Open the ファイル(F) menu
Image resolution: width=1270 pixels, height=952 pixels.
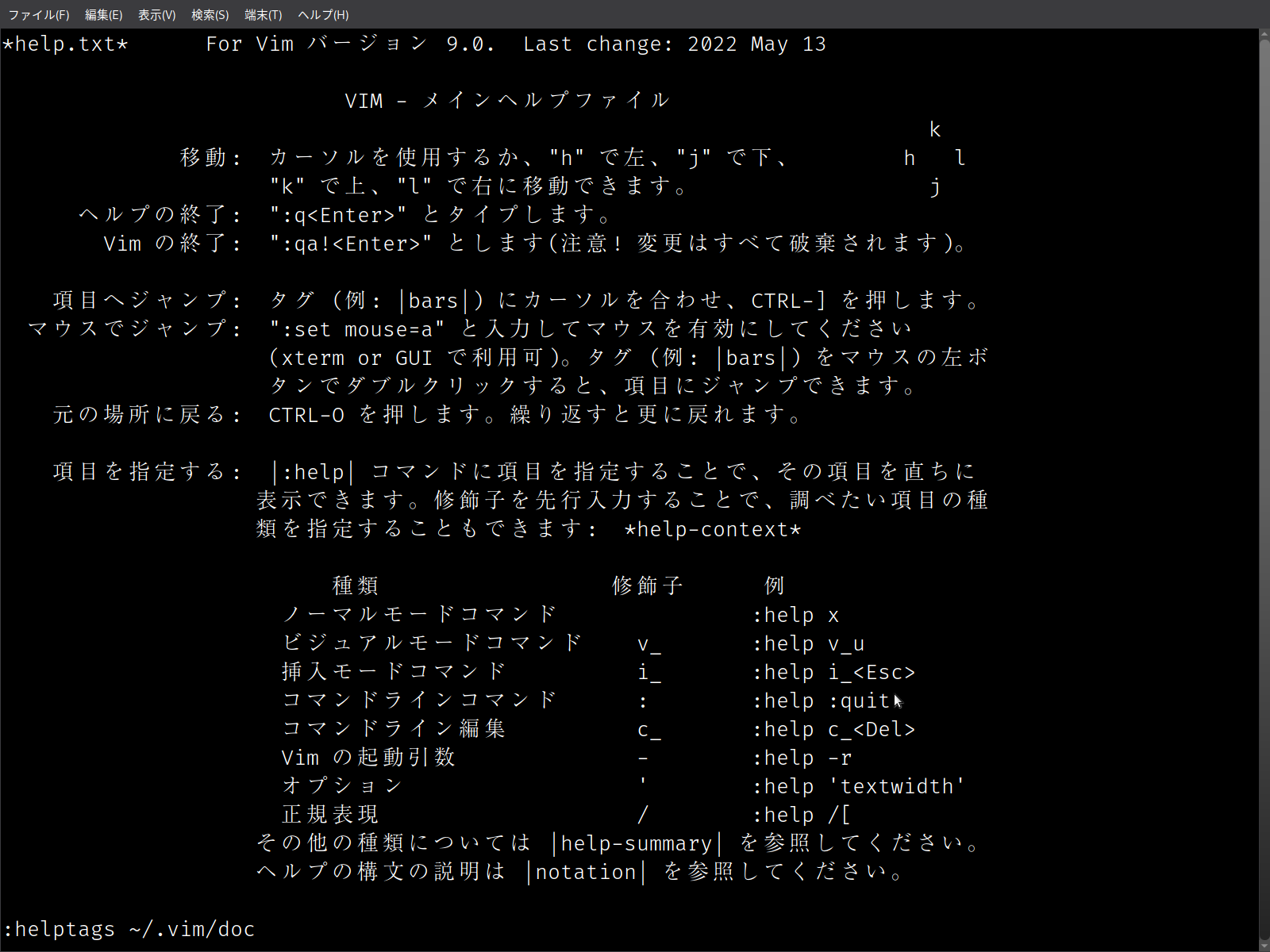coord(39,14)
